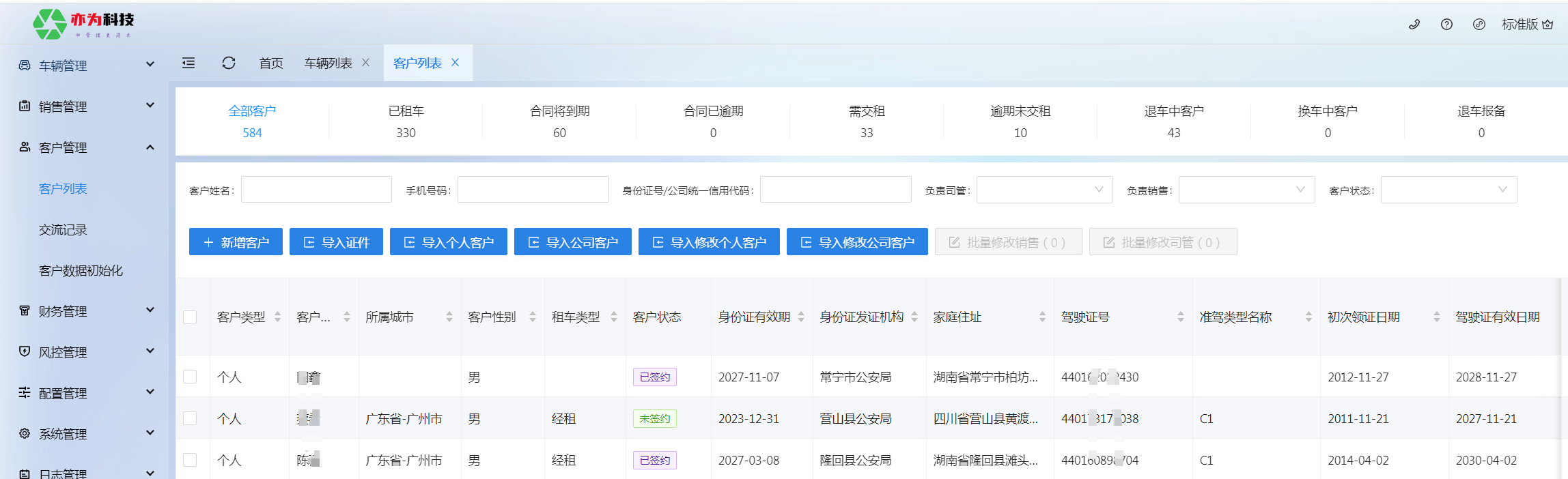Check the first customer row checkbox
Screen dimensions: 1568x479
190,377
